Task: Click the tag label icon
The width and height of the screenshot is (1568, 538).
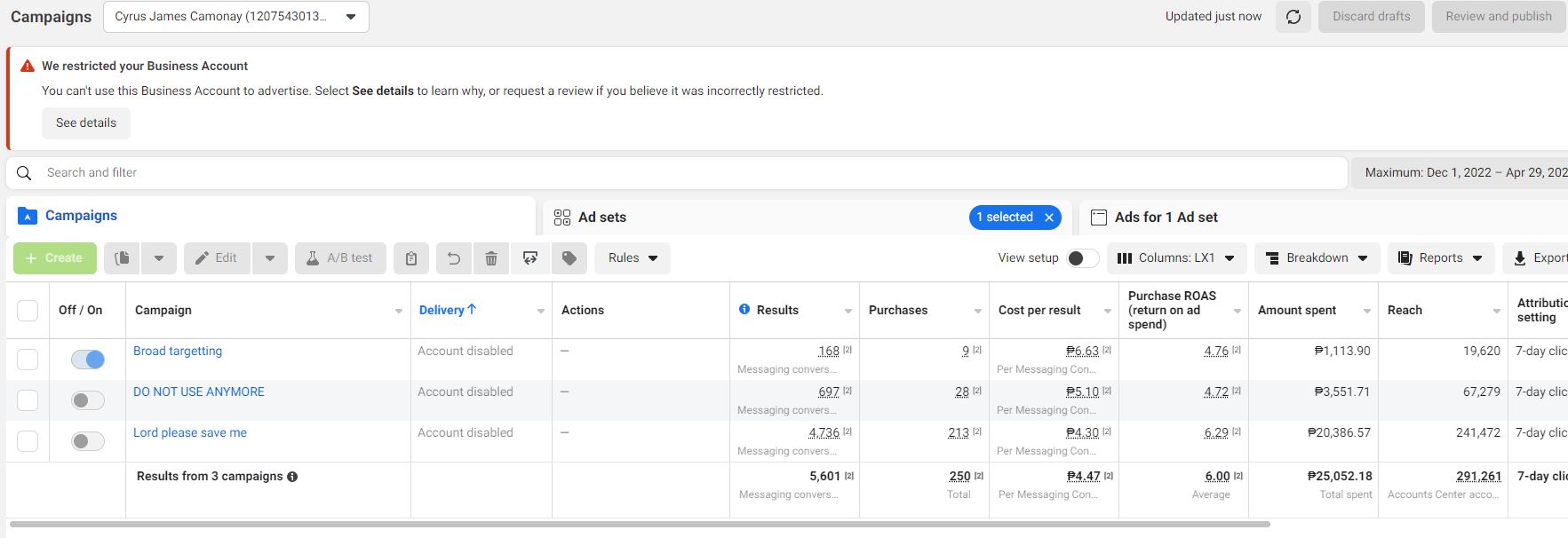Action: tap(569, 258)
